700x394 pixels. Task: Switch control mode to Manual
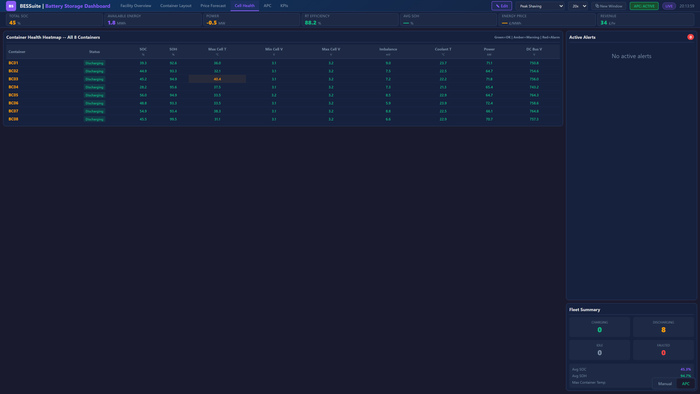[x=664, y=384]
